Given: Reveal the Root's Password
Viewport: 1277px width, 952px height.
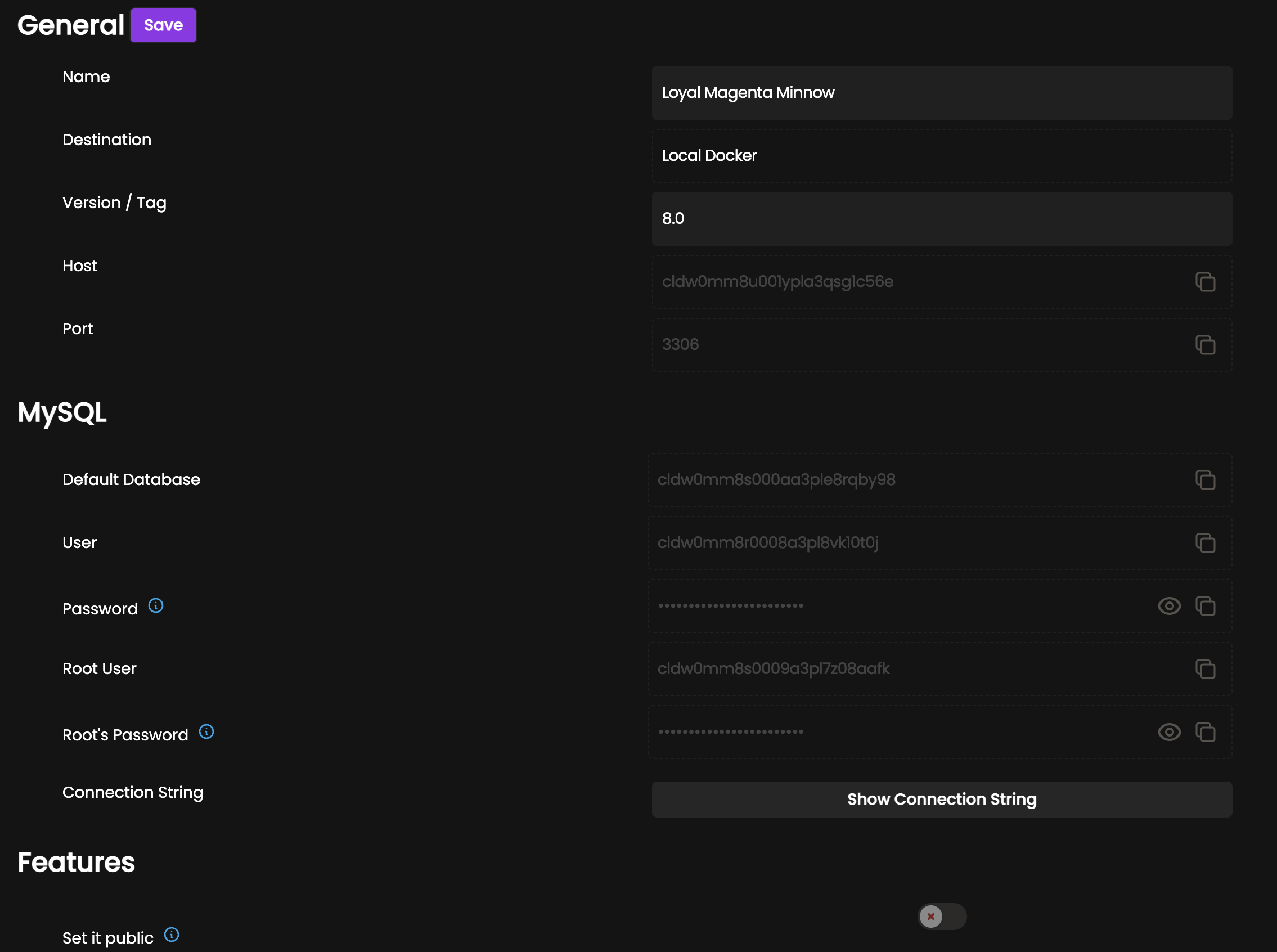Looking at the screenshot, I should (1169, 732).
